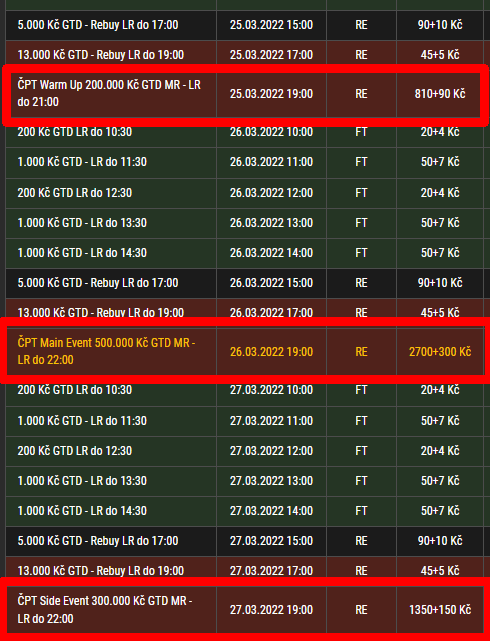This screenshot has height=641, width=490.
Task: Select the tournament starting 26.03.2022 13:00
Action: point(244,223)
